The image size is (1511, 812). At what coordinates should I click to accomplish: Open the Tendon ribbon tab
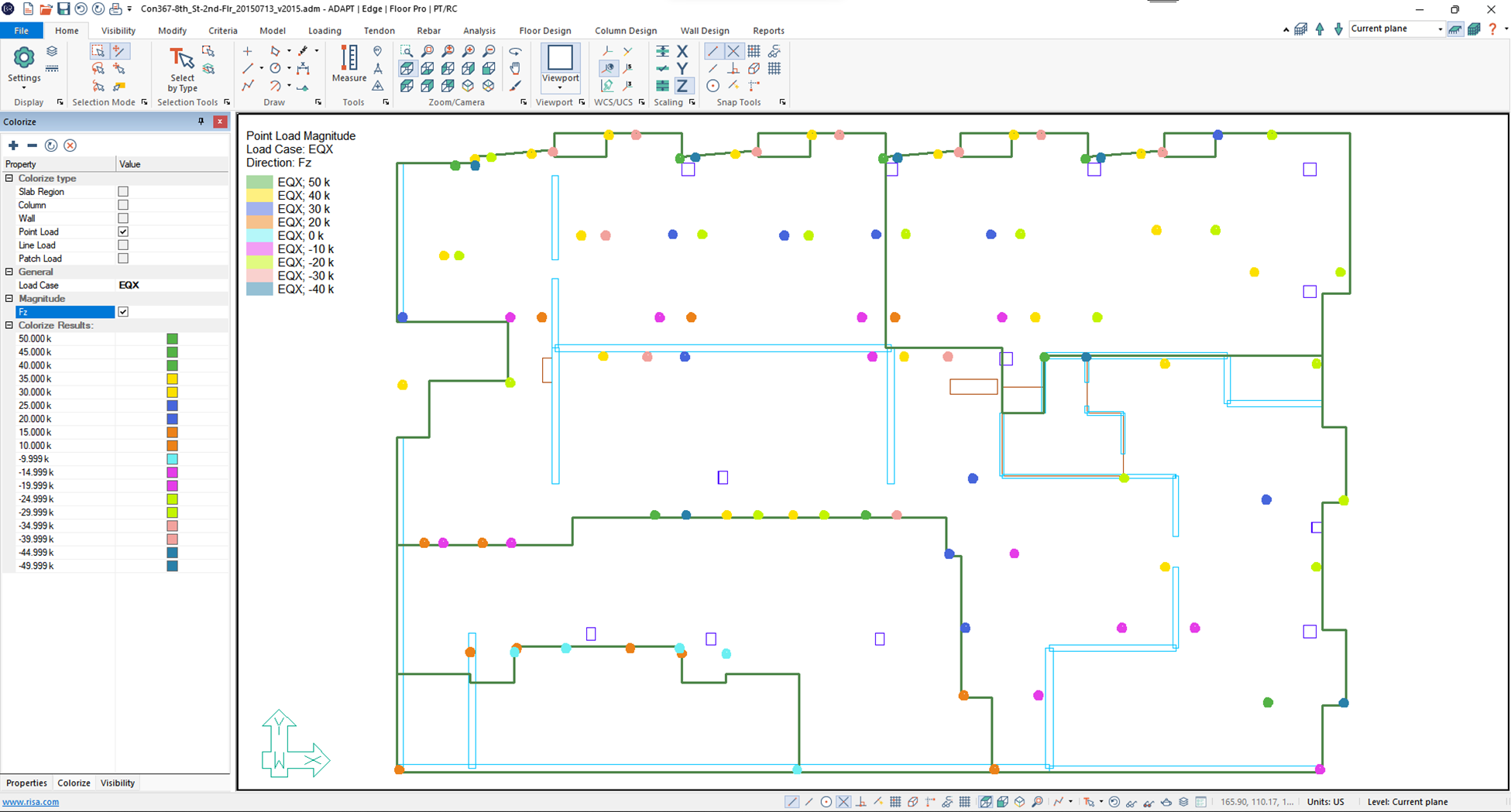pos(379,31)
